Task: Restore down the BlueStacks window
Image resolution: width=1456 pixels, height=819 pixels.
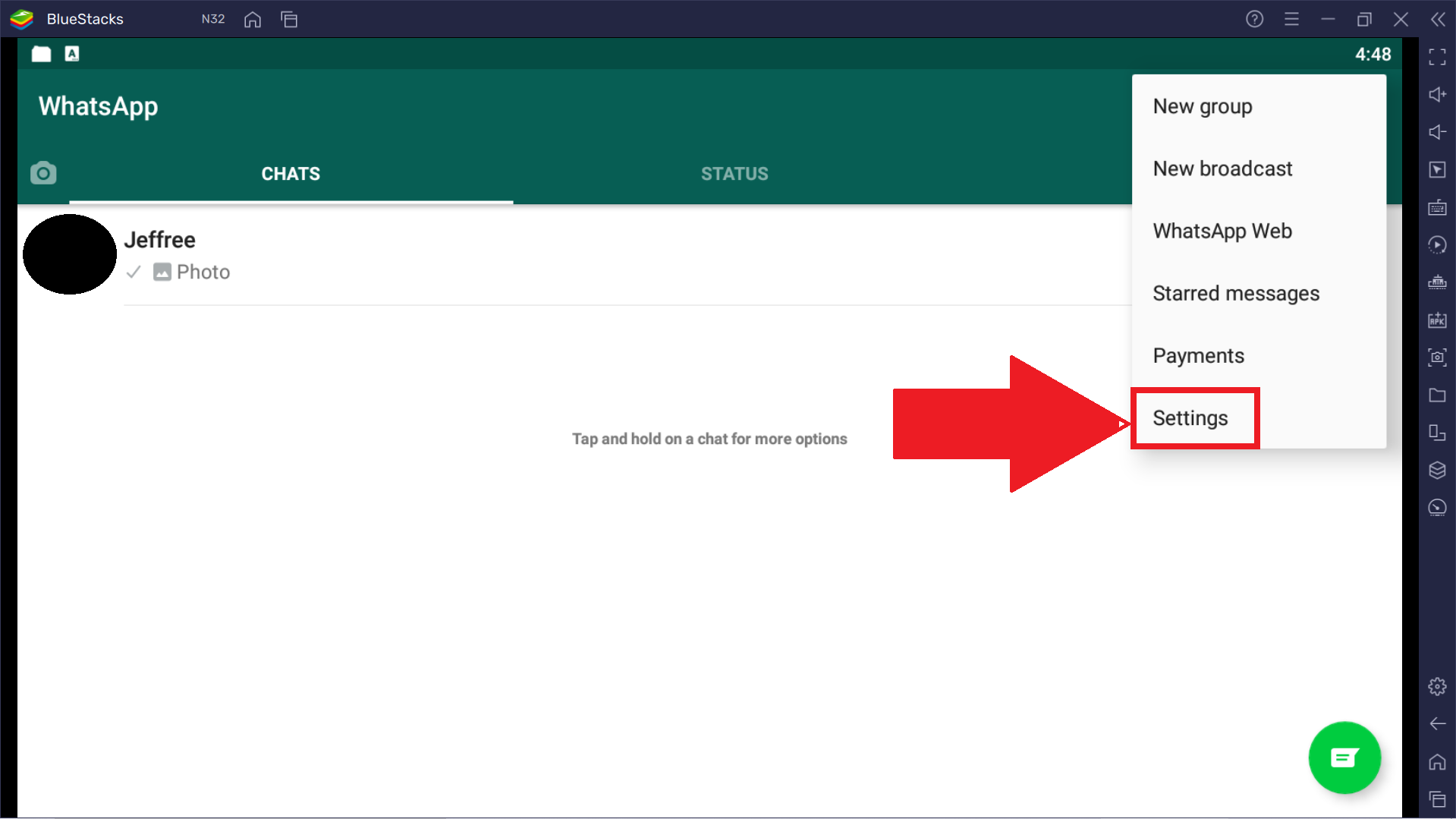Action: 1364,19
